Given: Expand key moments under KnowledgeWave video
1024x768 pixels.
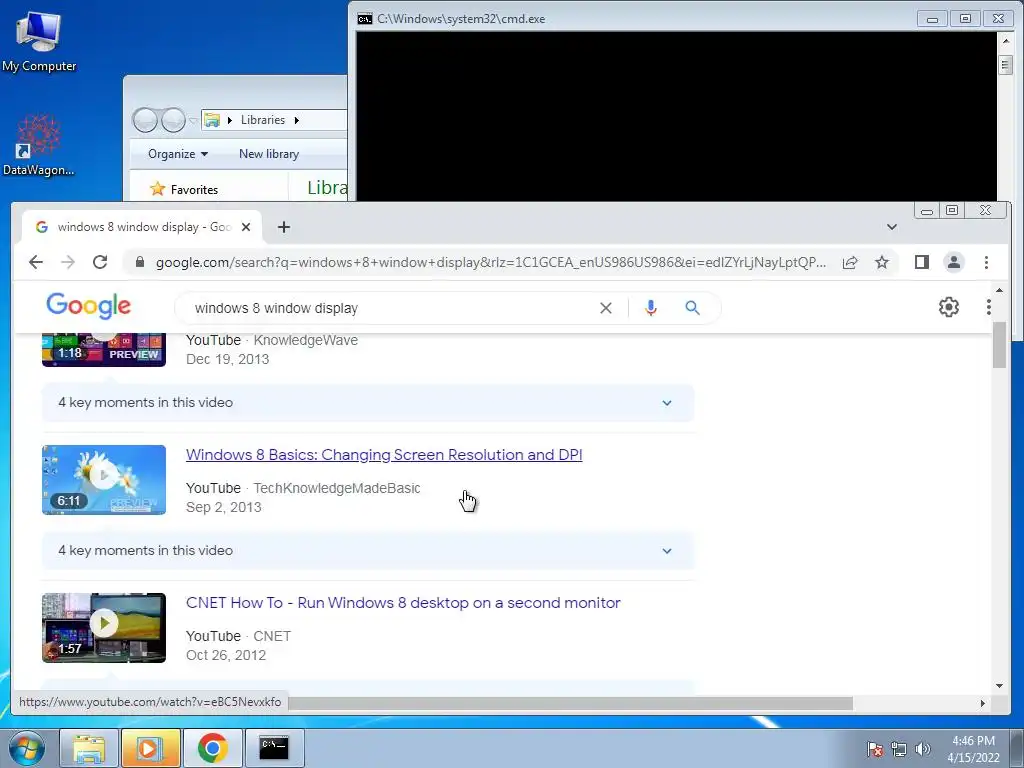Looking at the screenshot, I should point(368,403).
